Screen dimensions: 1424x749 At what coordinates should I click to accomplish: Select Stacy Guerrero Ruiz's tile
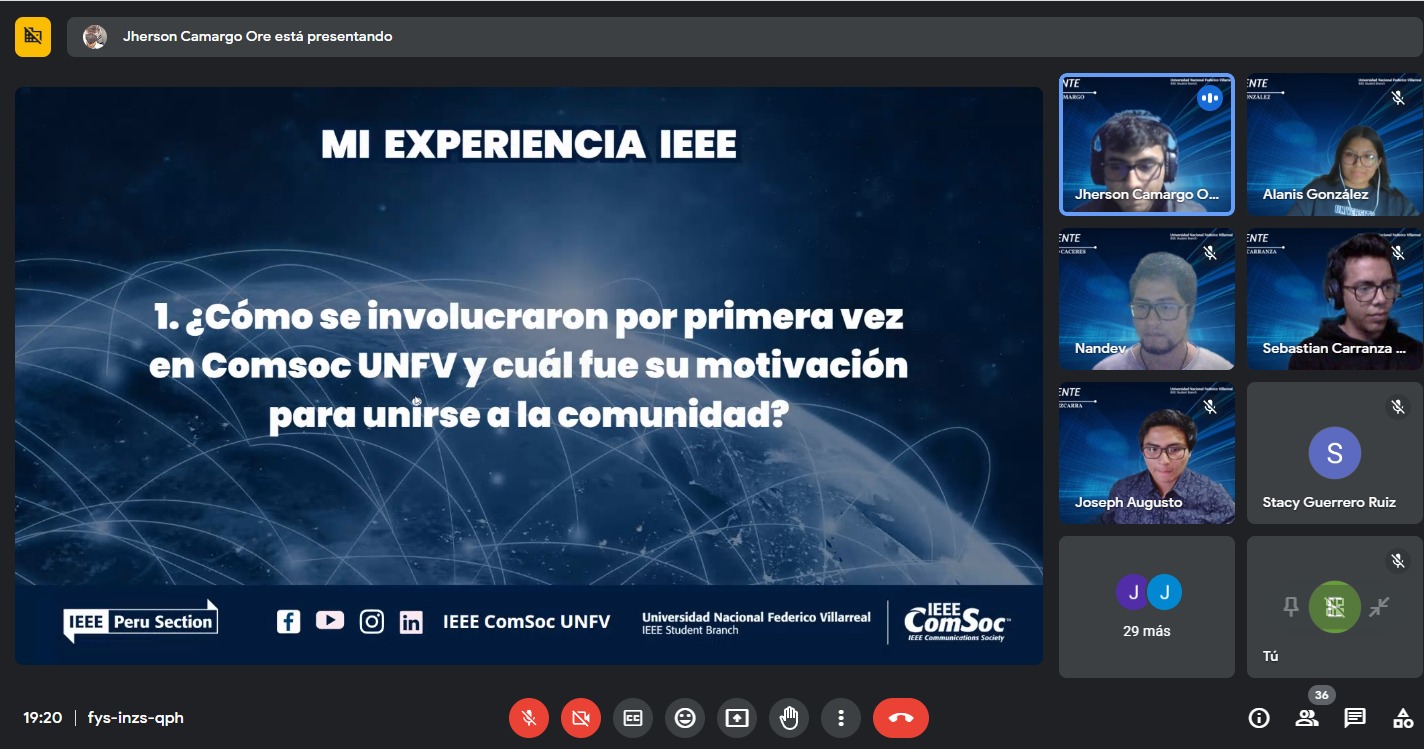(1334, 453)
